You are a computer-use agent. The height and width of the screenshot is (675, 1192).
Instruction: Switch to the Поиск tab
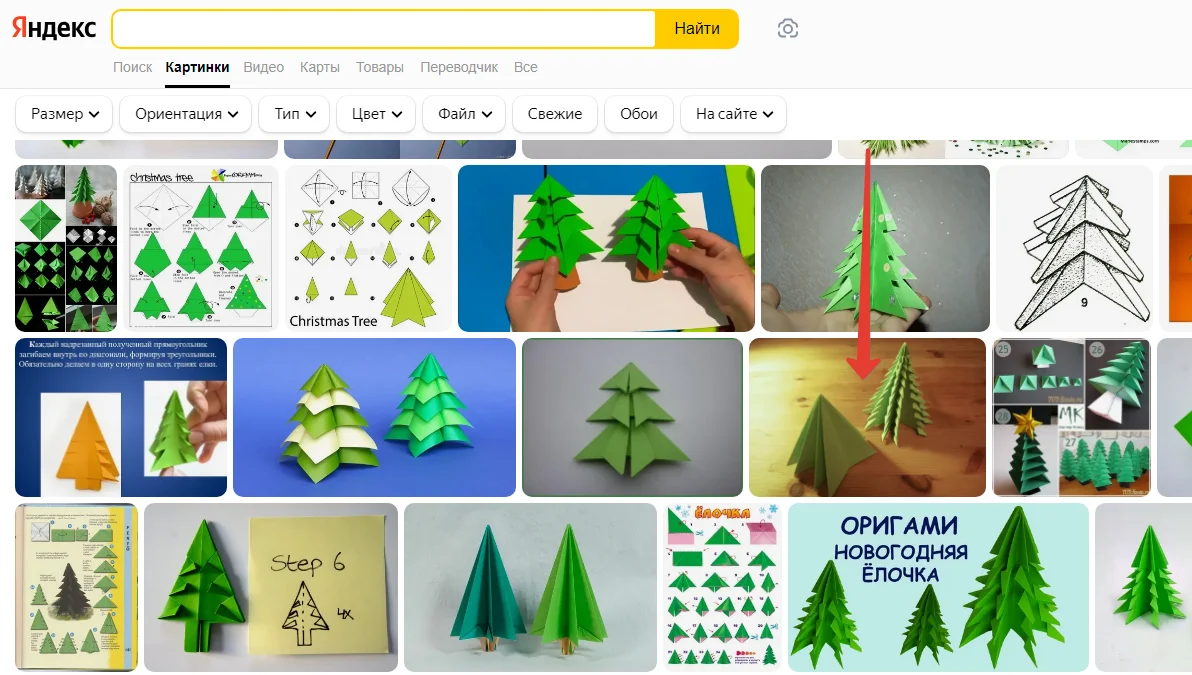(x=132, y=67)
